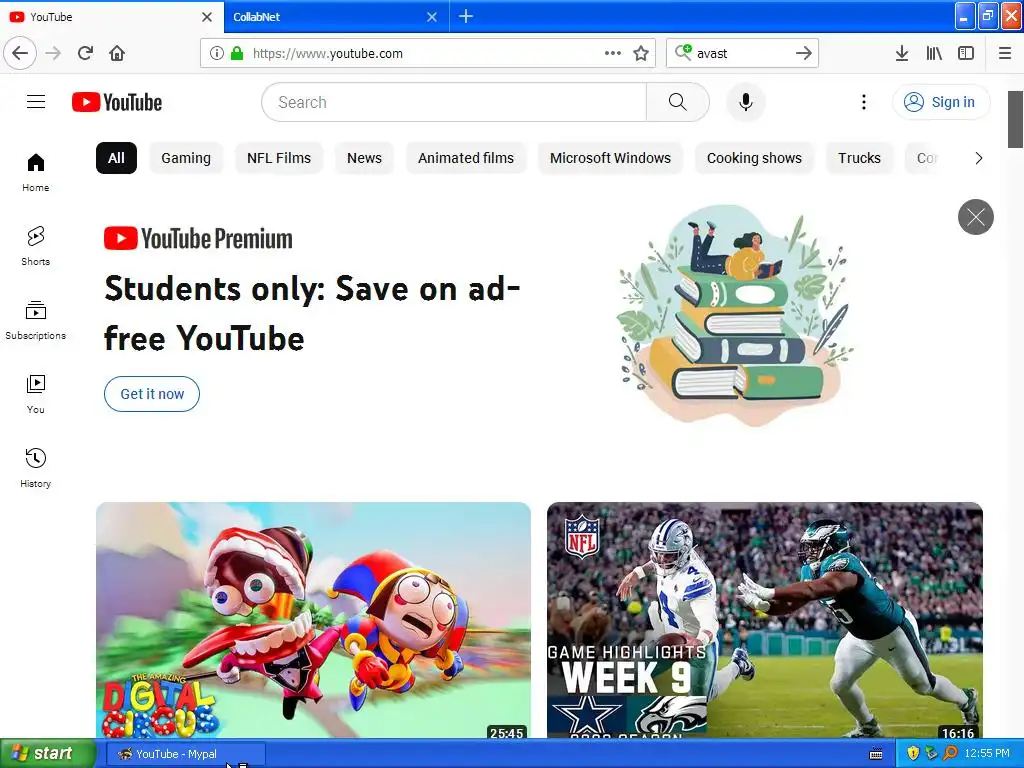Image resolution: width=1024 pixels, height=768 pixels.
Task: Open the You section in sidebar
Action: [x=36, y=394]
